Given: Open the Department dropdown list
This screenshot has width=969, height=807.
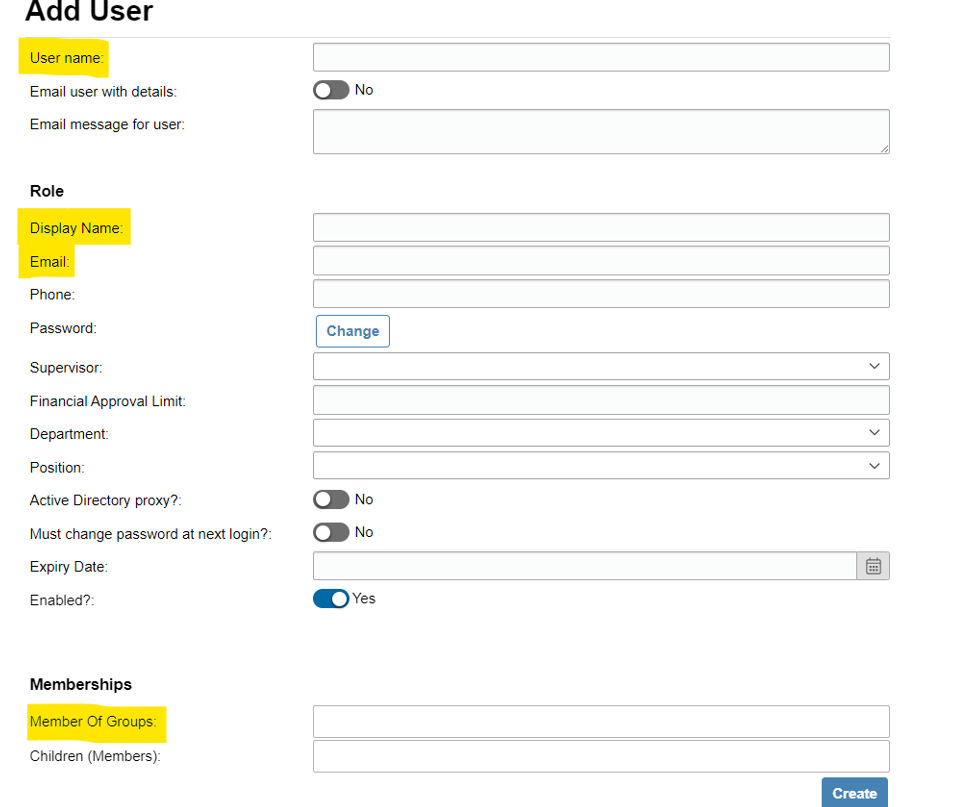Looking at the screenshot, I should [601, 433].
